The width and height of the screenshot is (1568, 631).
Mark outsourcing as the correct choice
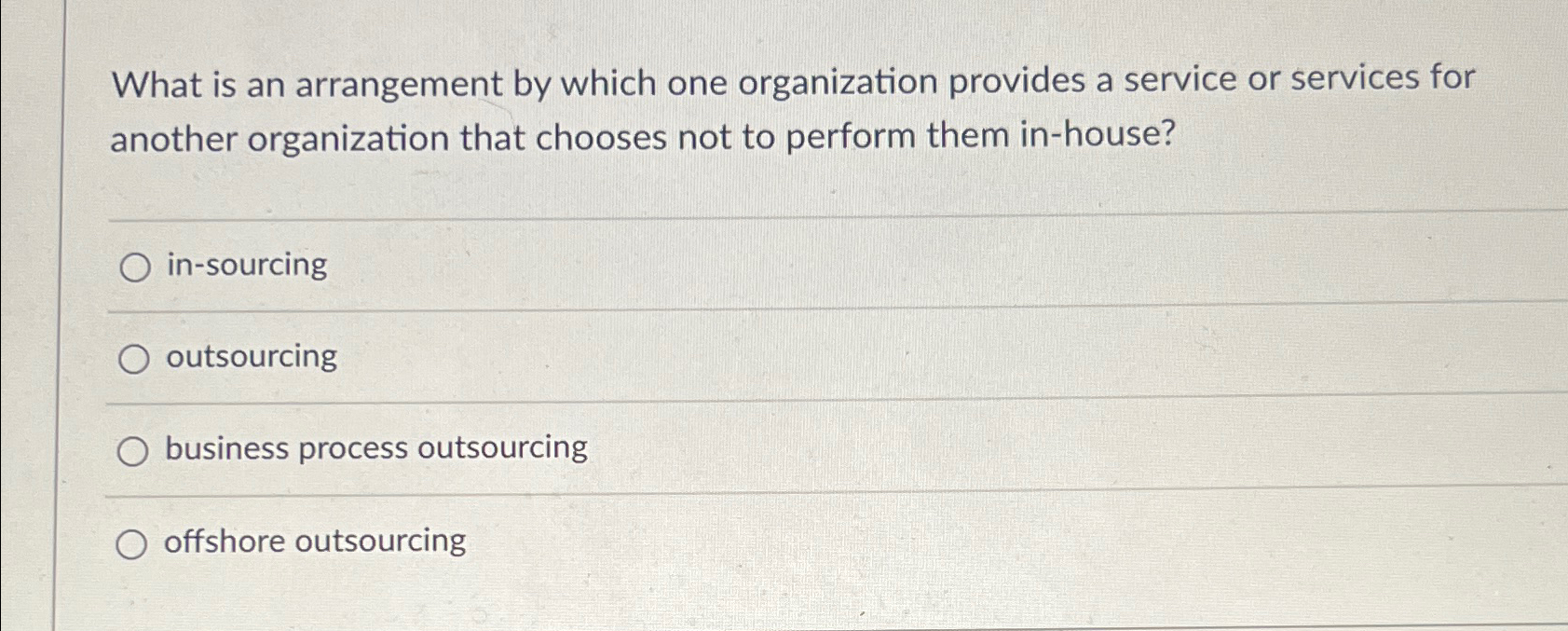tap(135, 358)
